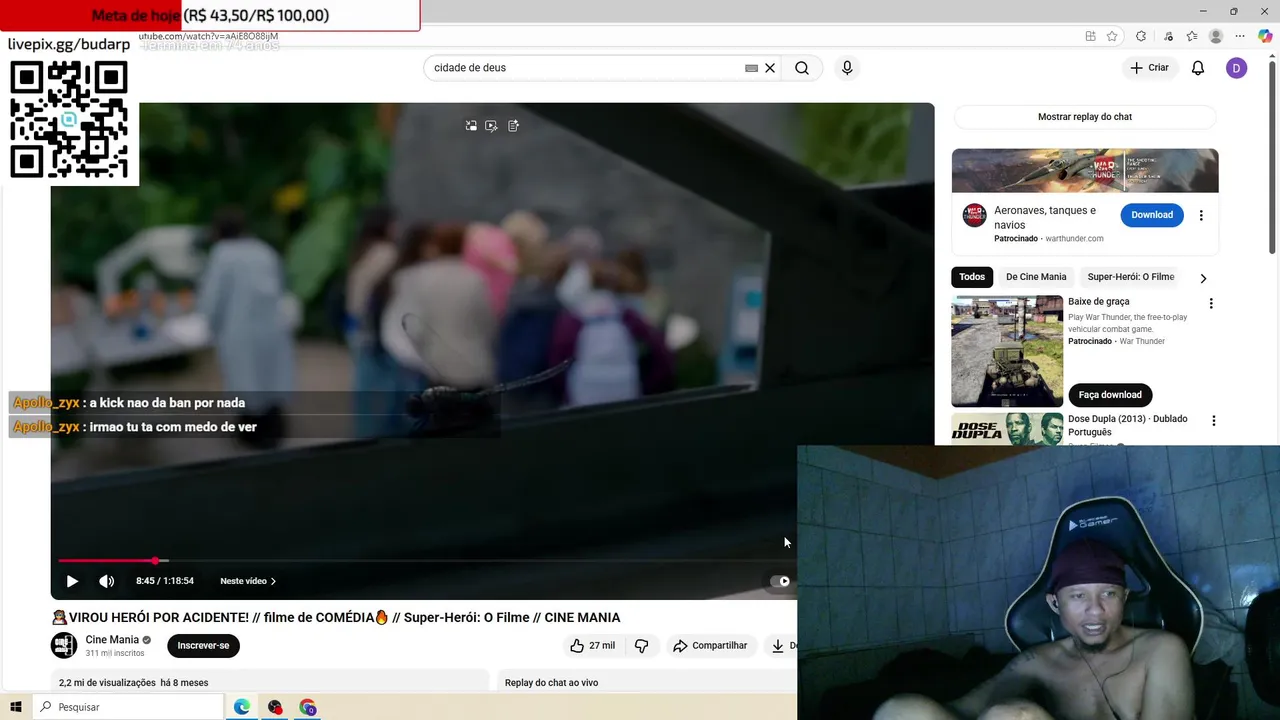The width and height of the screenshot is (1280, 720).
Task: Open the Chrome icon on the taskbar
Action: tap(307, 707)
